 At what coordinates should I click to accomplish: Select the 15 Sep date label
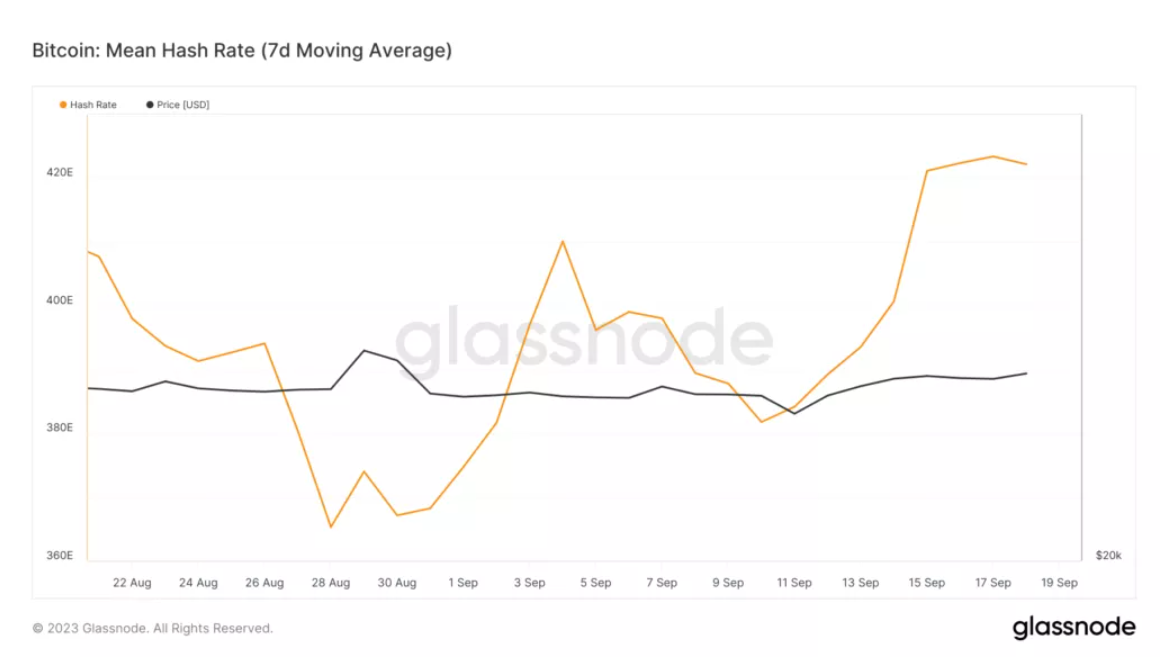coord(927,583)
